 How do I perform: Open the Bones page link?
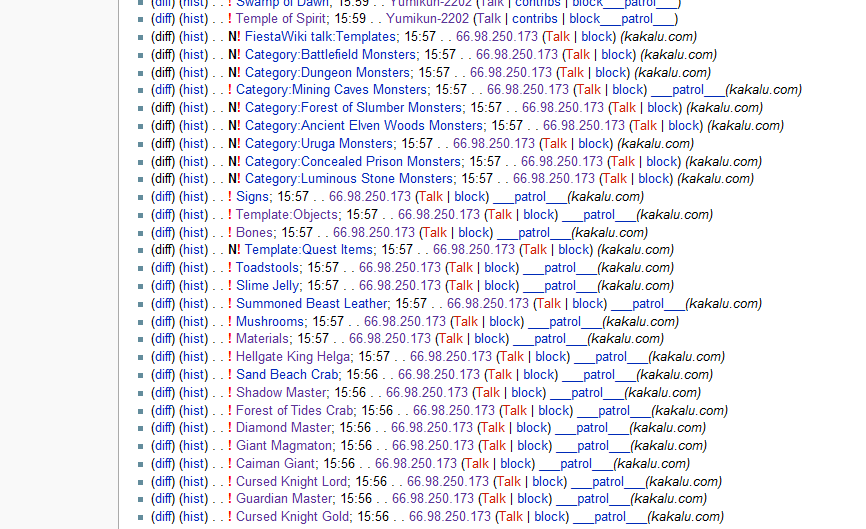[254, 233]
